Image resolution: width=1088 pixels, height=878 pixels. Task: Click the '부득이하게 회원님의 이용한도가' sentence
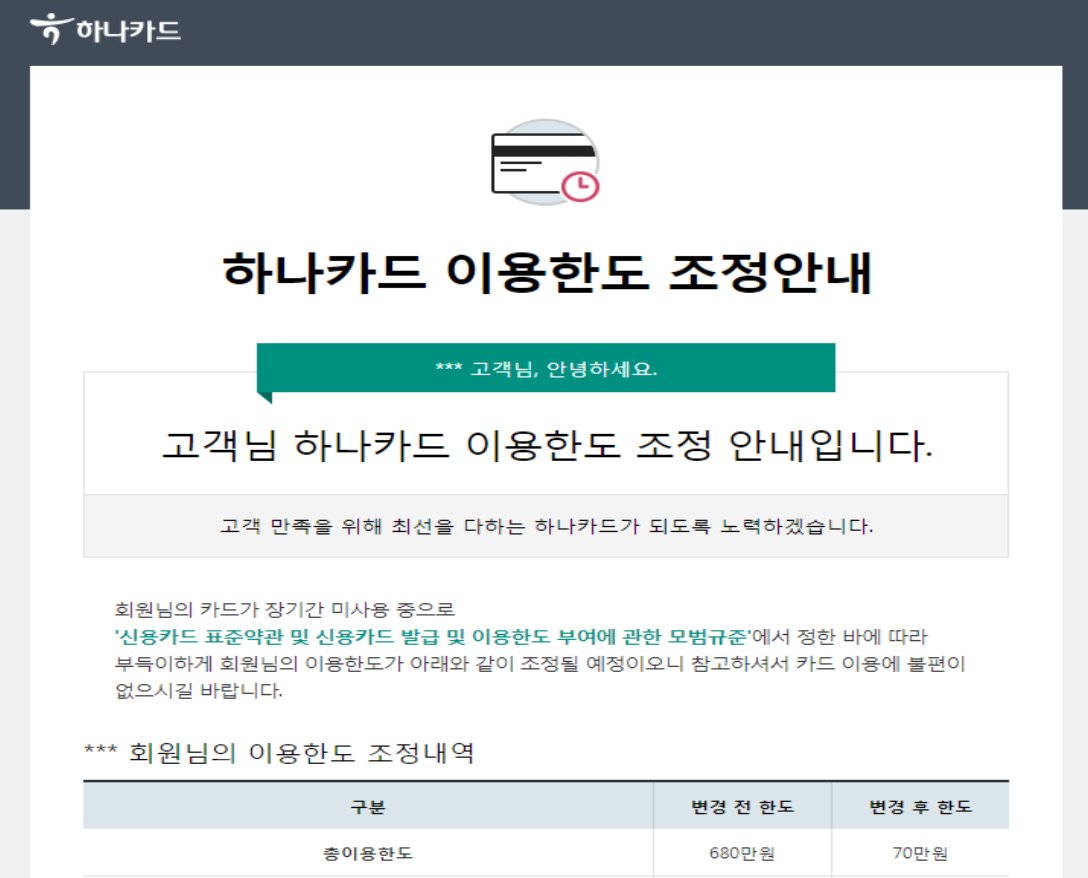pos(540,664)
